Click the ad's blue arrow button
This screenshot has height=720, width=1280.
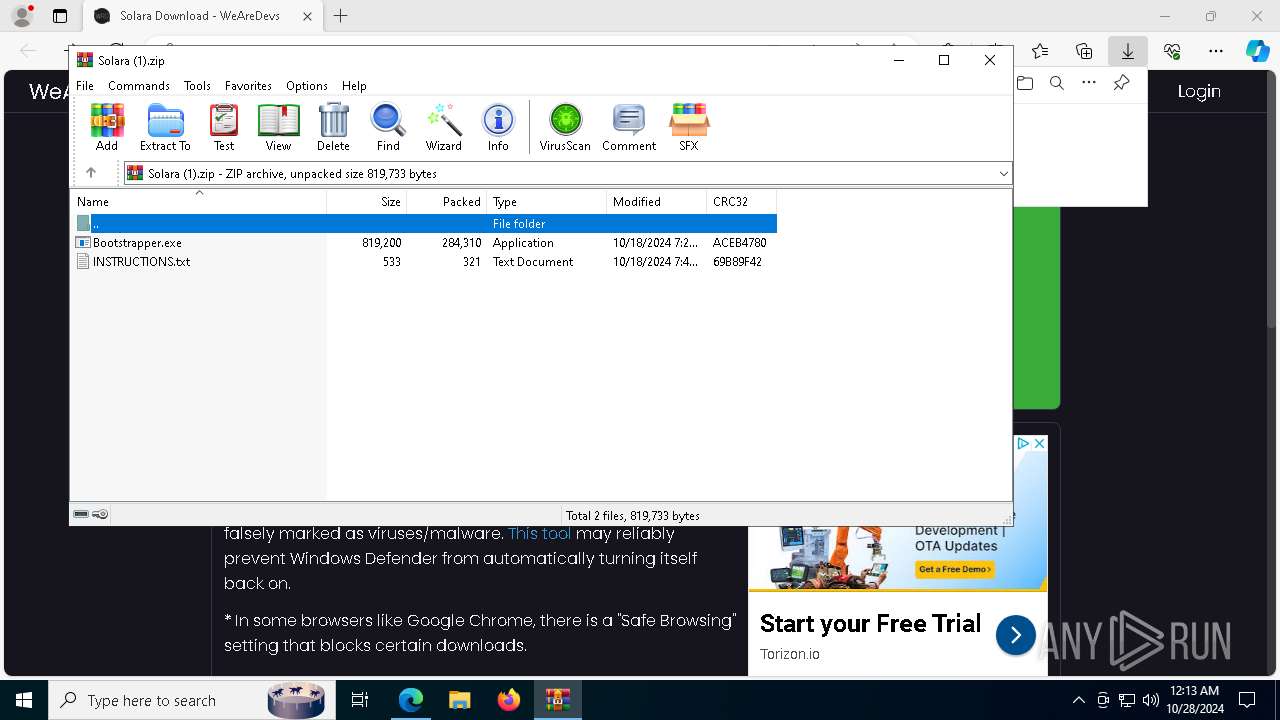1015,635
